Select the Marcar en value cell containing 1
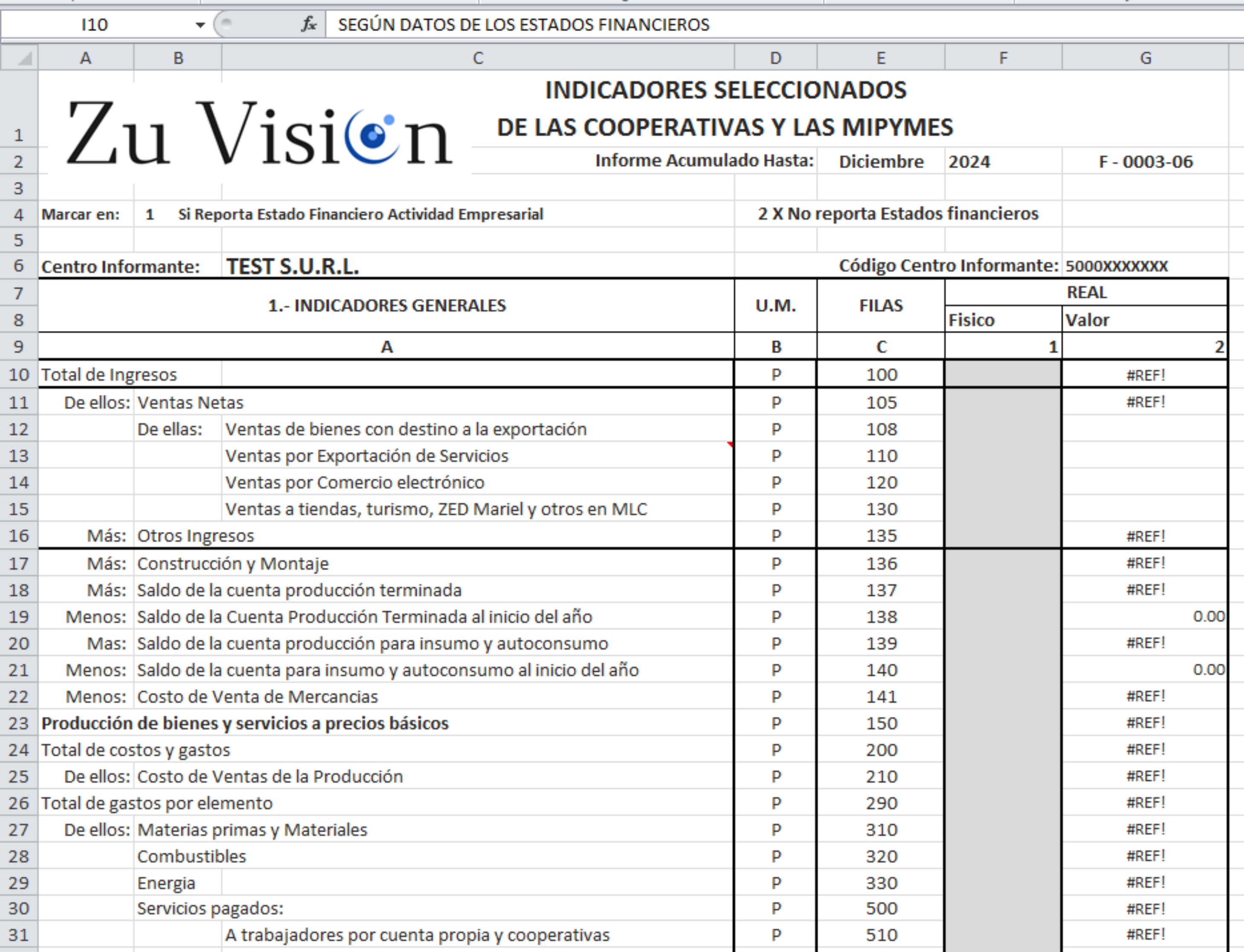The image size is (1244, 952). [x=150, y=215]
